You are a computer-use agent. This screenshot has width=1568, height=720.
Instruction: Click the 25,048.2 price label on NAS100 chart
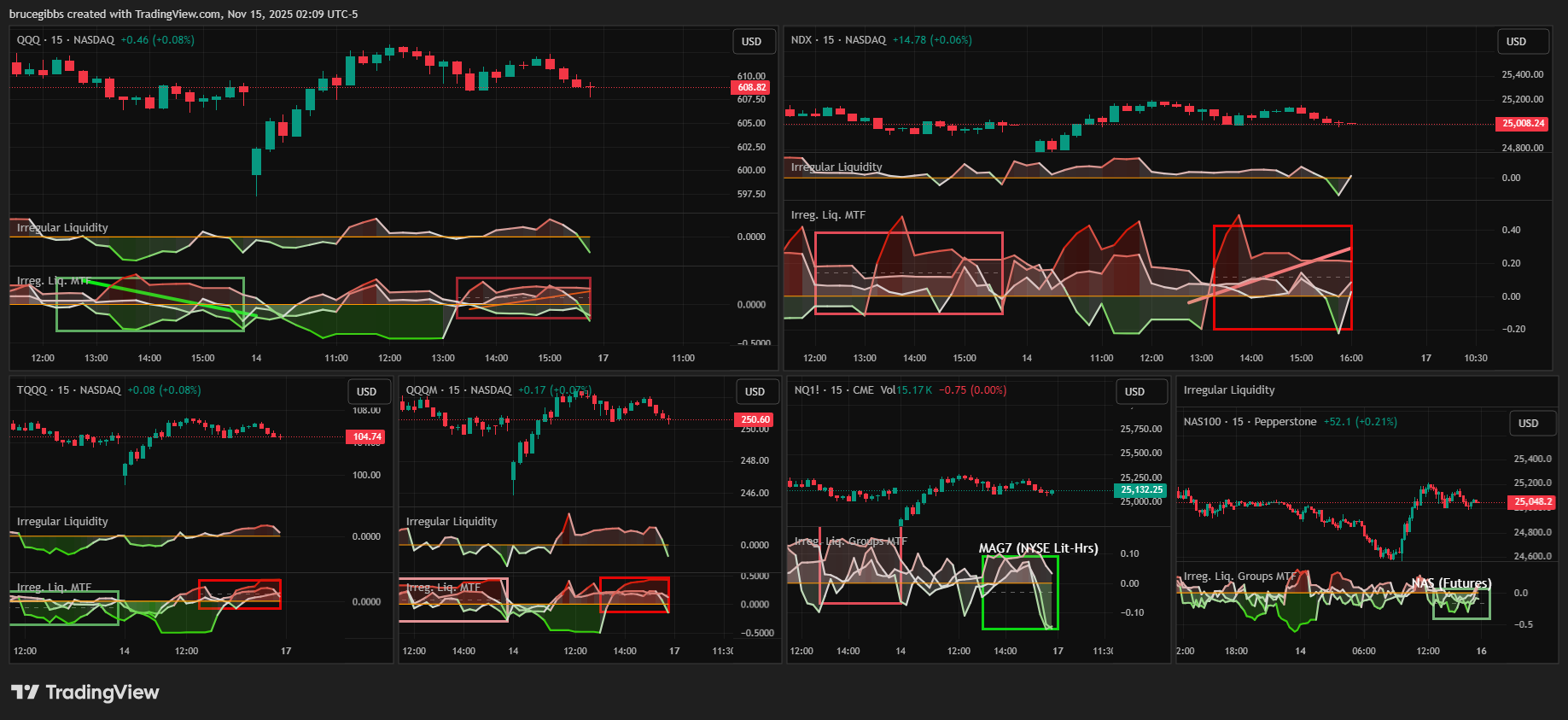pos(1533,502)
